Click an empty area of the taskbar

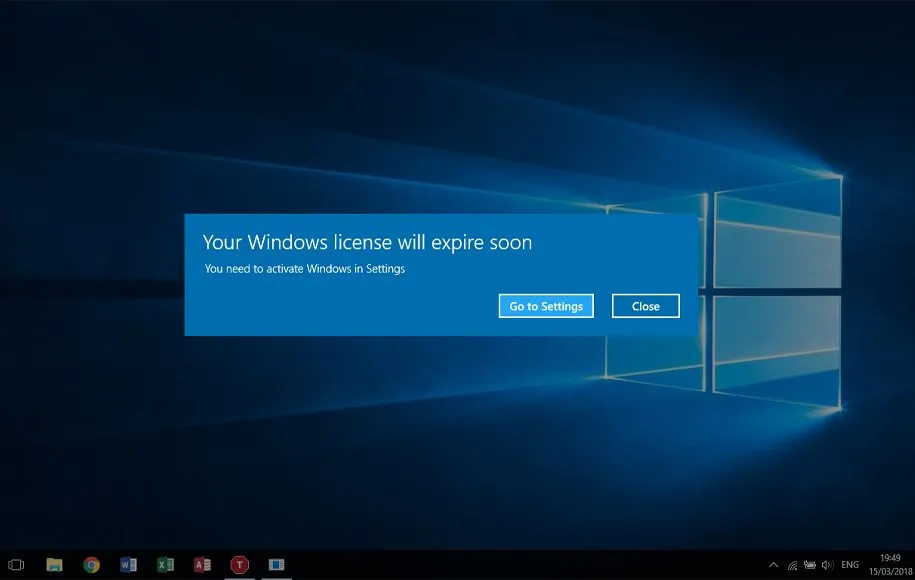(500, 565)
